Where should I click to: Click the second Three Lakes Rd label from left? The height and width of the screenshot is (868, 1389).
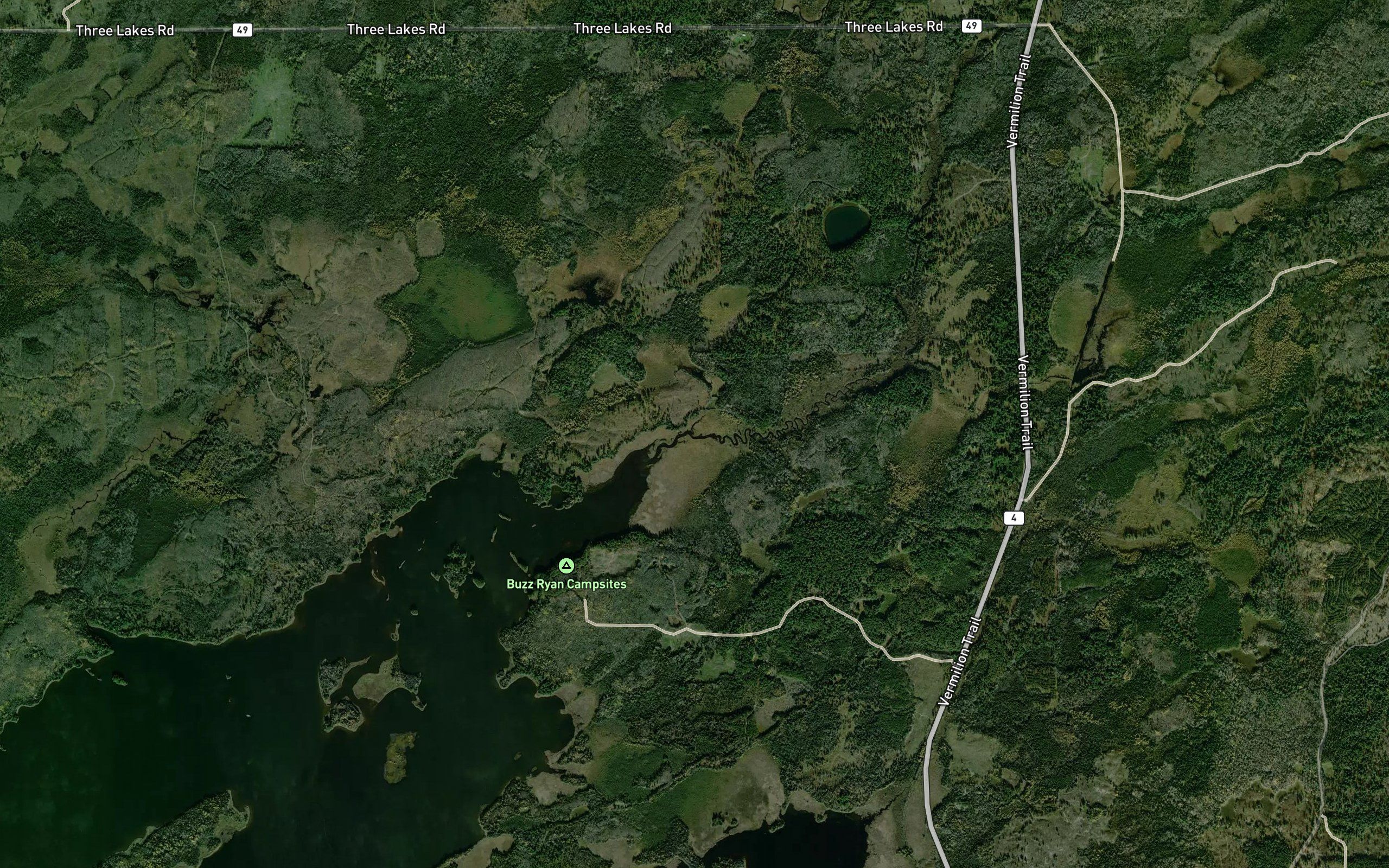tap(396, 29)
